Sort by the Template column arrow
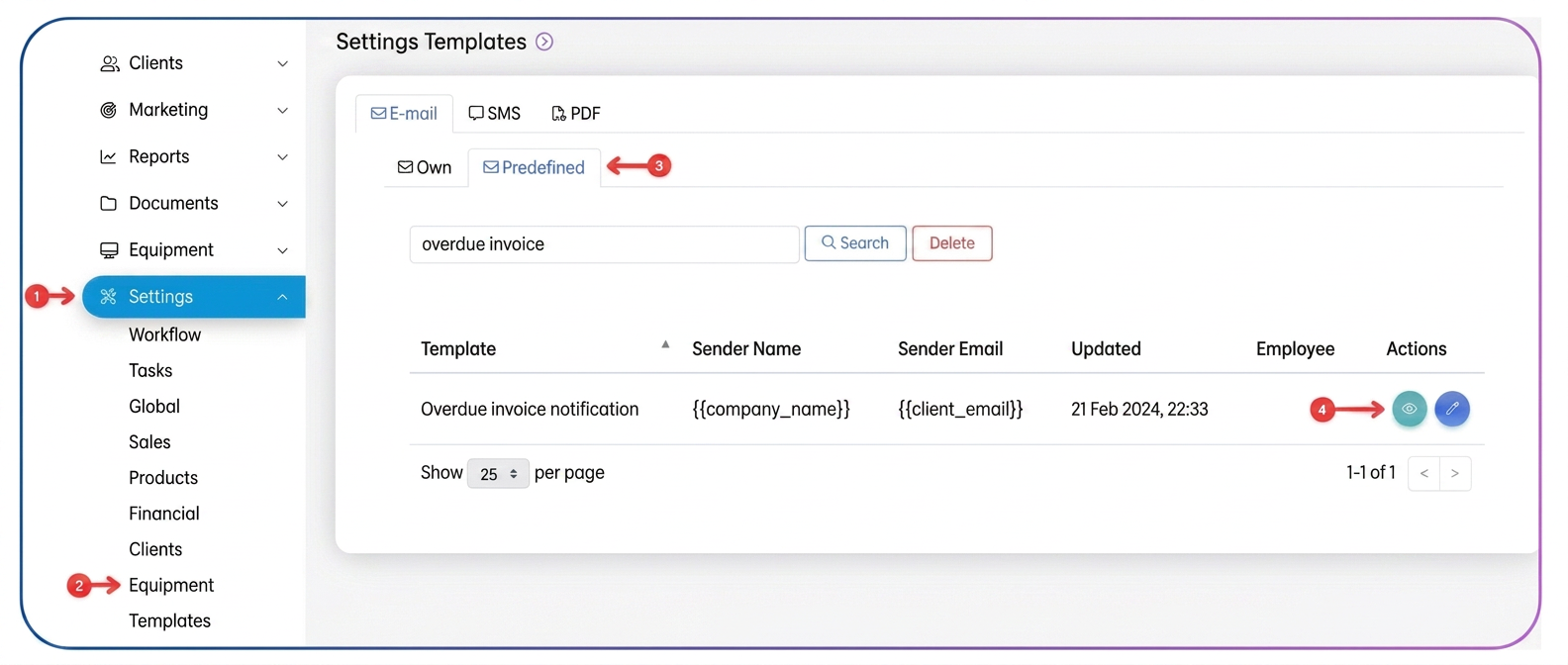1568x665 pixels. [x=665, y=344]
